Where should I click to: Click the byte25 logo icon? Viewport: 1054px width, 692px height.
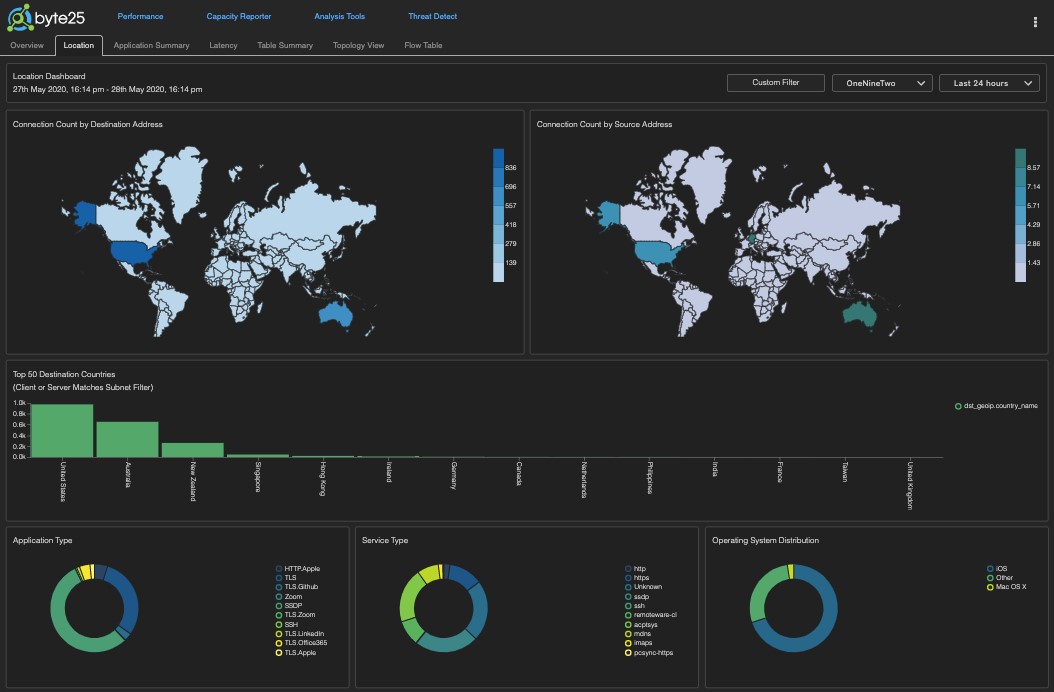coord(19,17)
